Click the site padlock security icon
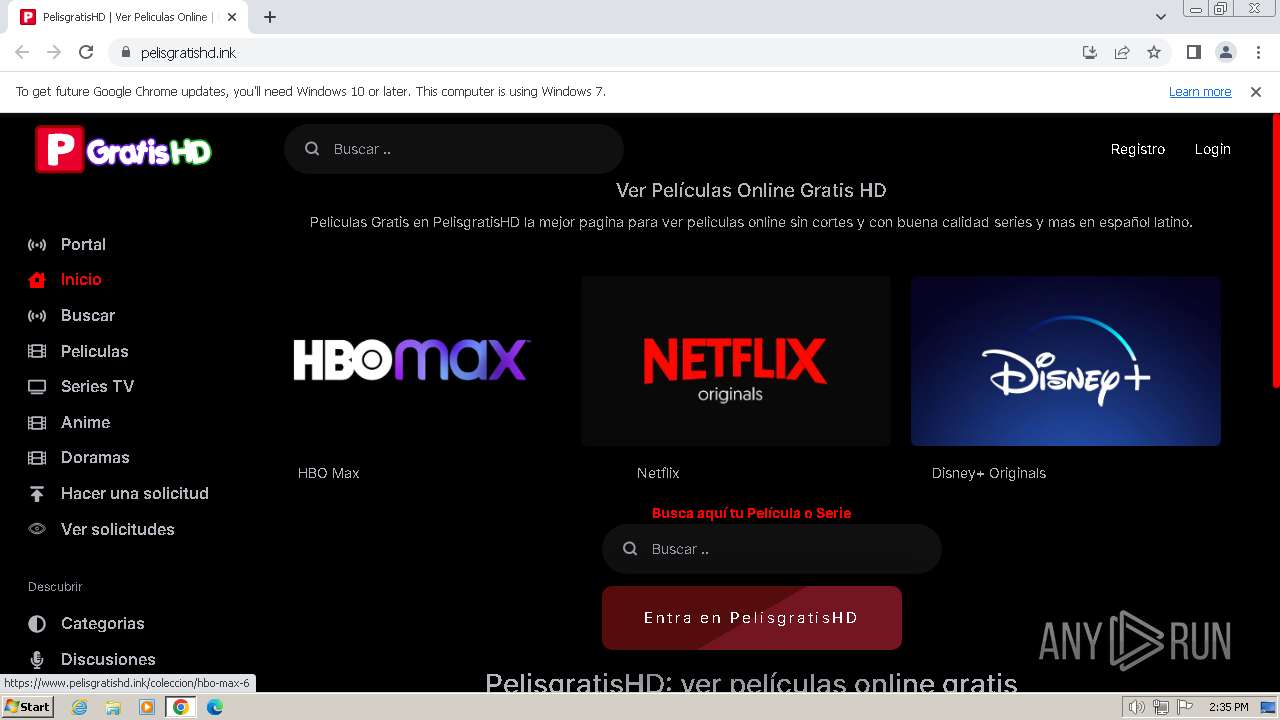This screenshot has height=720, width=1280. 126,52
